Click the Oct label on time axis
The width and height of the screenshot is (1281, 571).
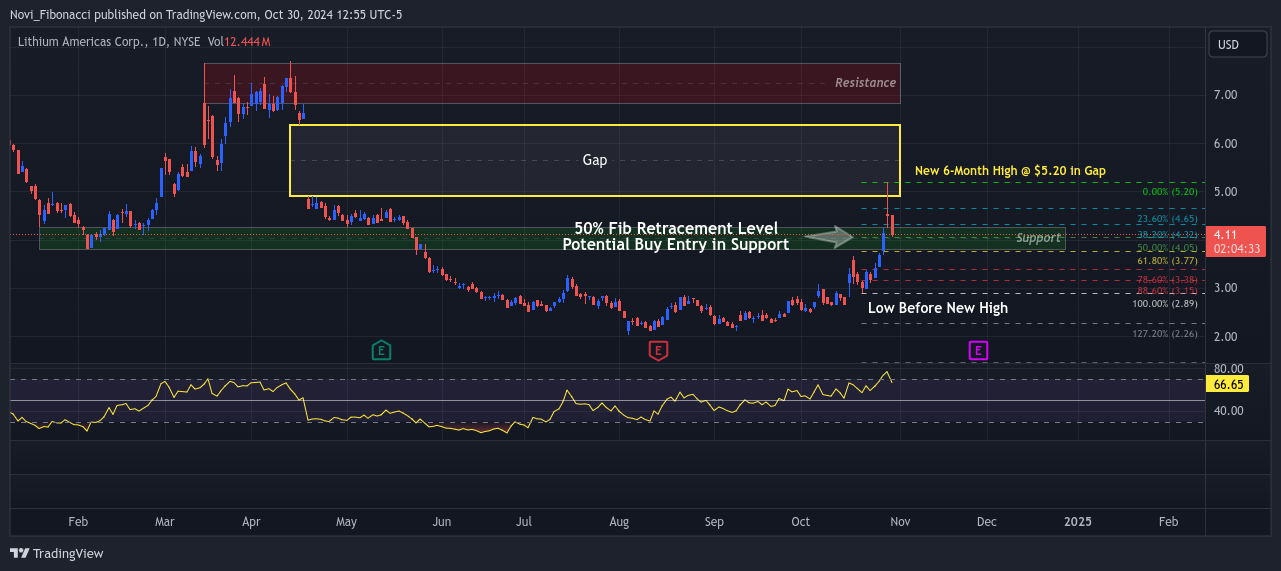(x=800, y=522)
